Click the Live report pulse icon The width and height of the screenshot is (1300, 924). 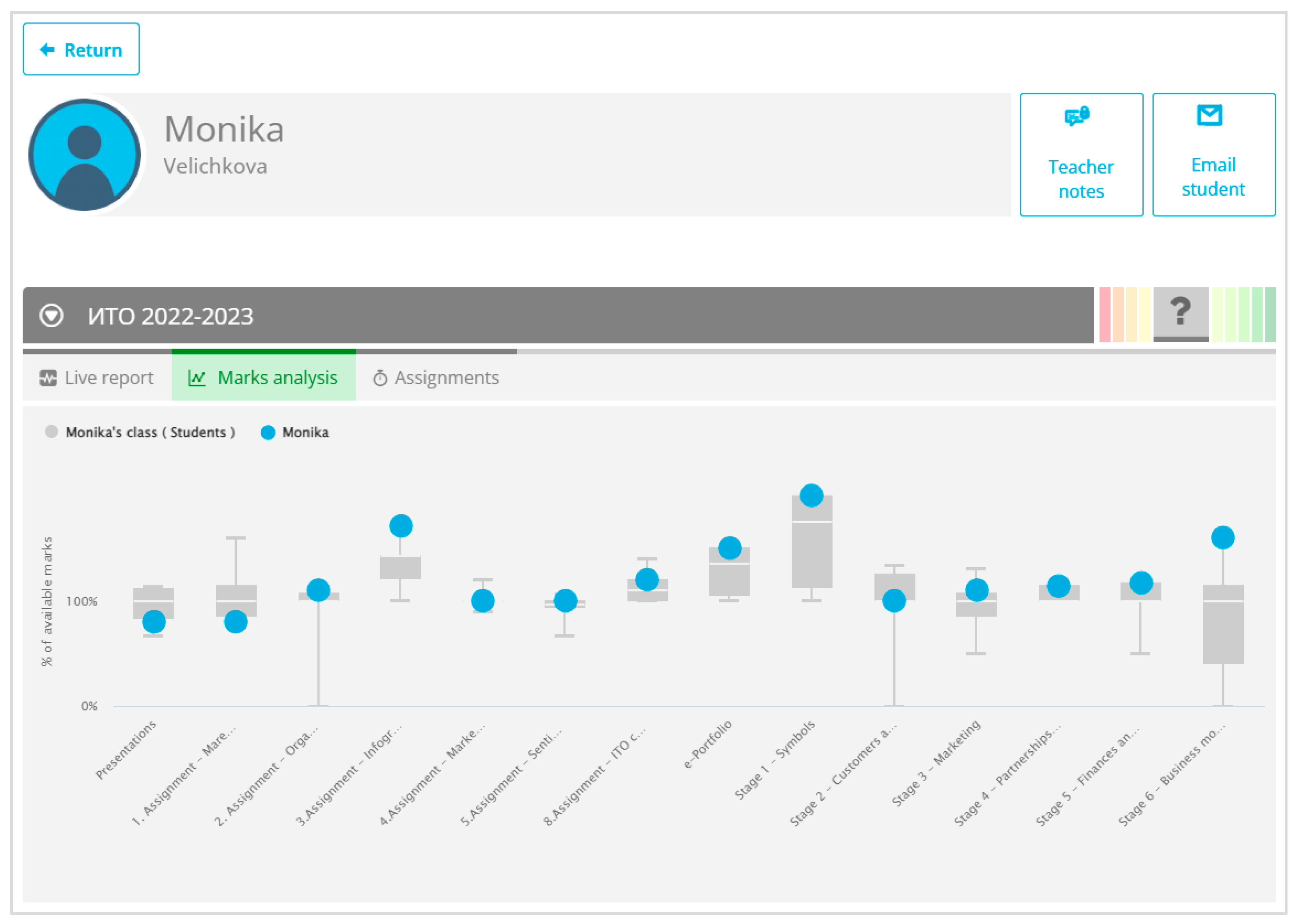coord(48,378)
